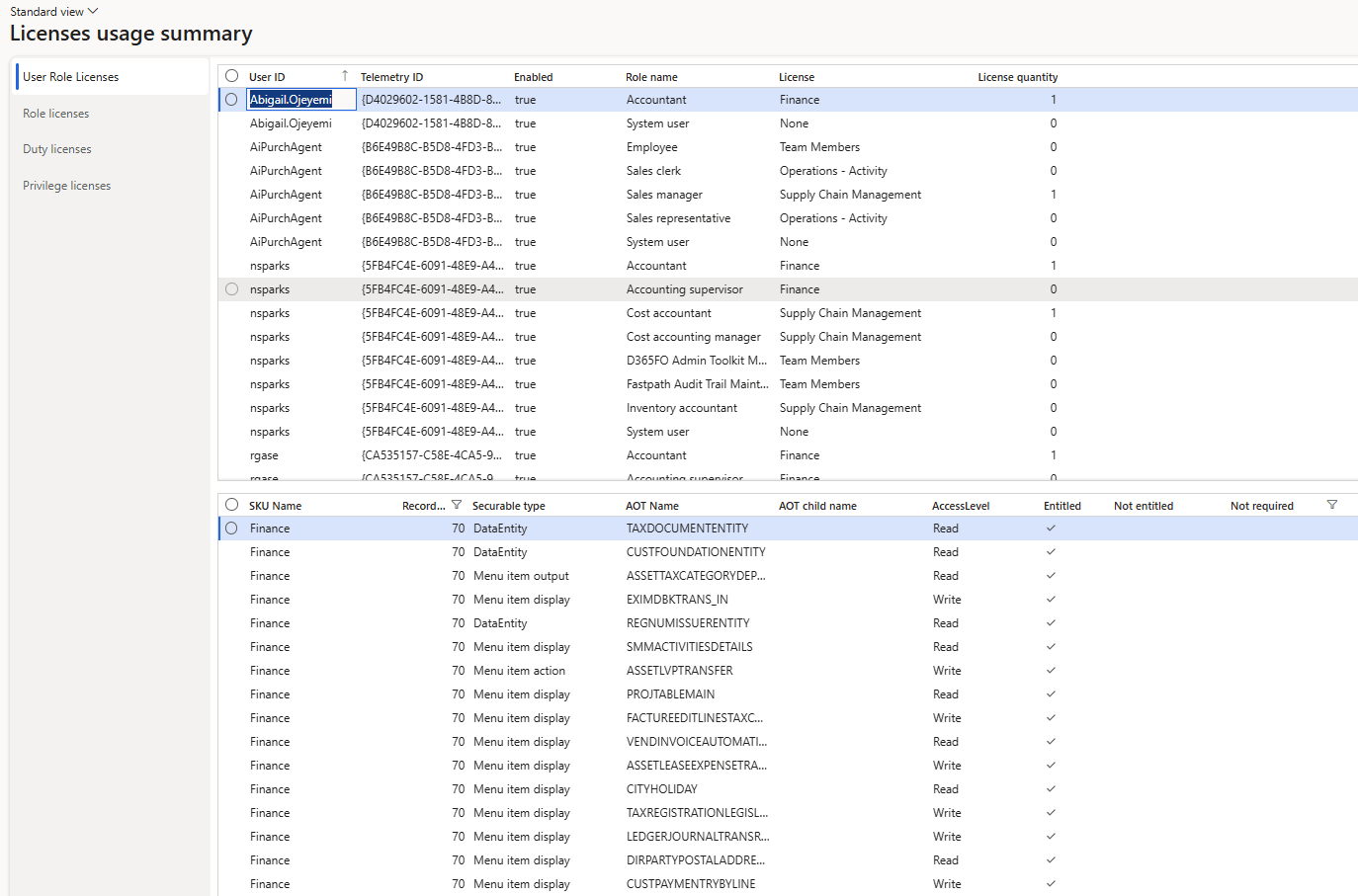This screenshot has height=896, width=1358.
Task: Switch to the Role licenses tab
Action: point(56,114)
